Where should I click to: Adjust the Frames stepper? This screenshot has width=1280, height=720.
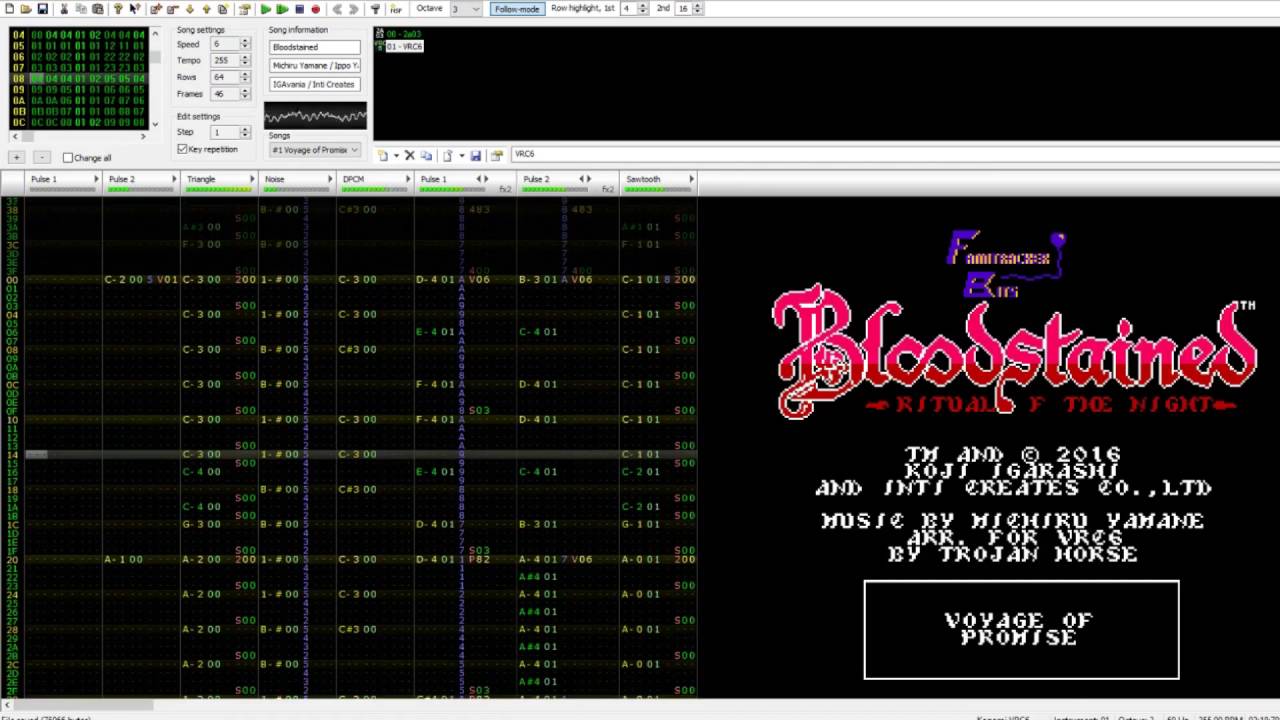(245, 93)
